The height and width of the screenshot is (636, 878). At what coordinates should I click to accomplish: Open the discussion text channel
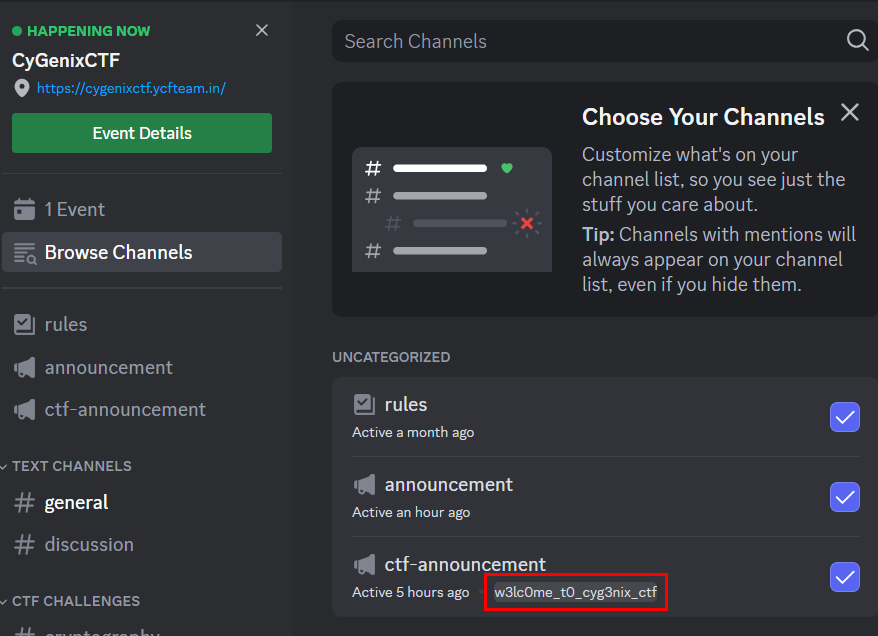89,545
